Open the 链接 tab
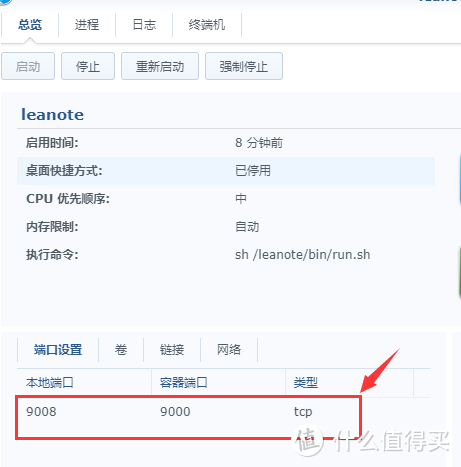This screenshot has height=467, width=461. 172,350
